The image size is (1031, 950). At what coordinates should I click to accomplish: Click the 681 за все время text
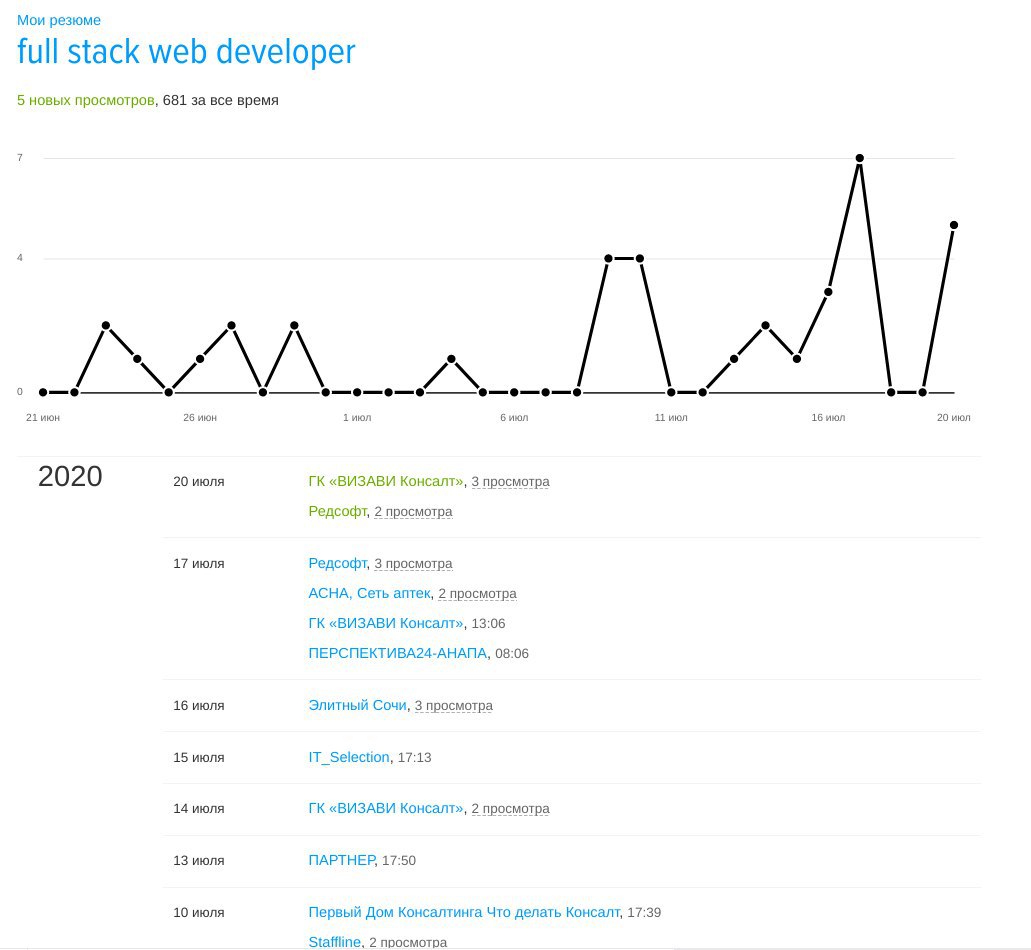pos(220,101)
